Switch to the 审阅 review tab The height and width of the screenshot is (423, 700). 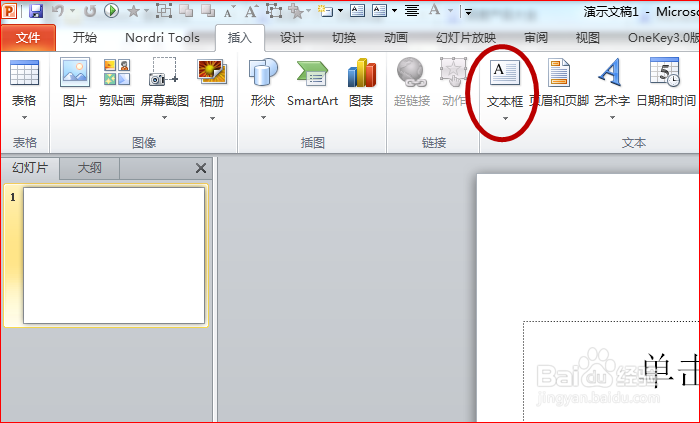pos(536,38)
